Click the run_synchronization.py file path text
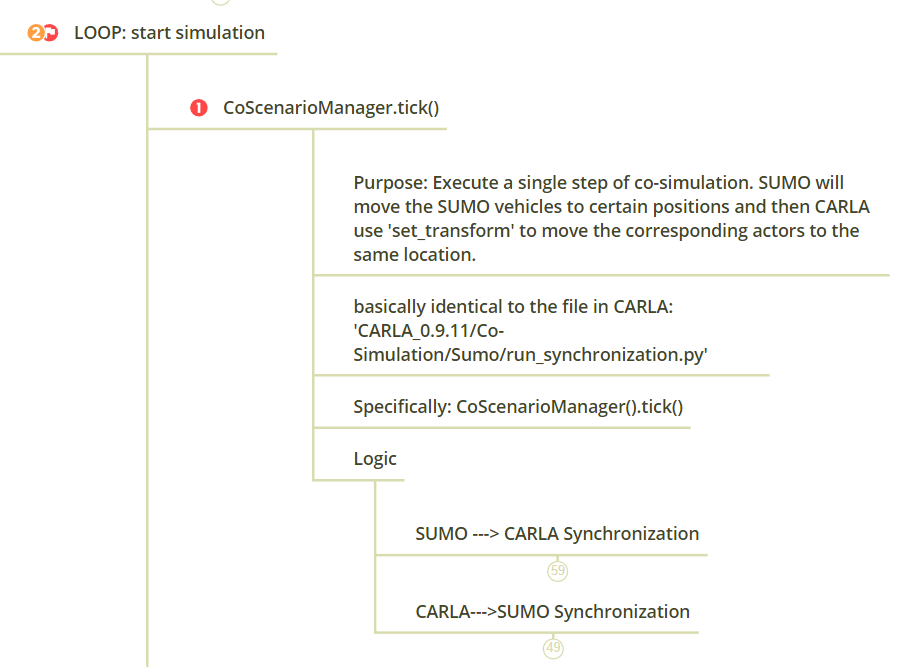The width and height of the screenshot is (907, 667). coord(530,355)
